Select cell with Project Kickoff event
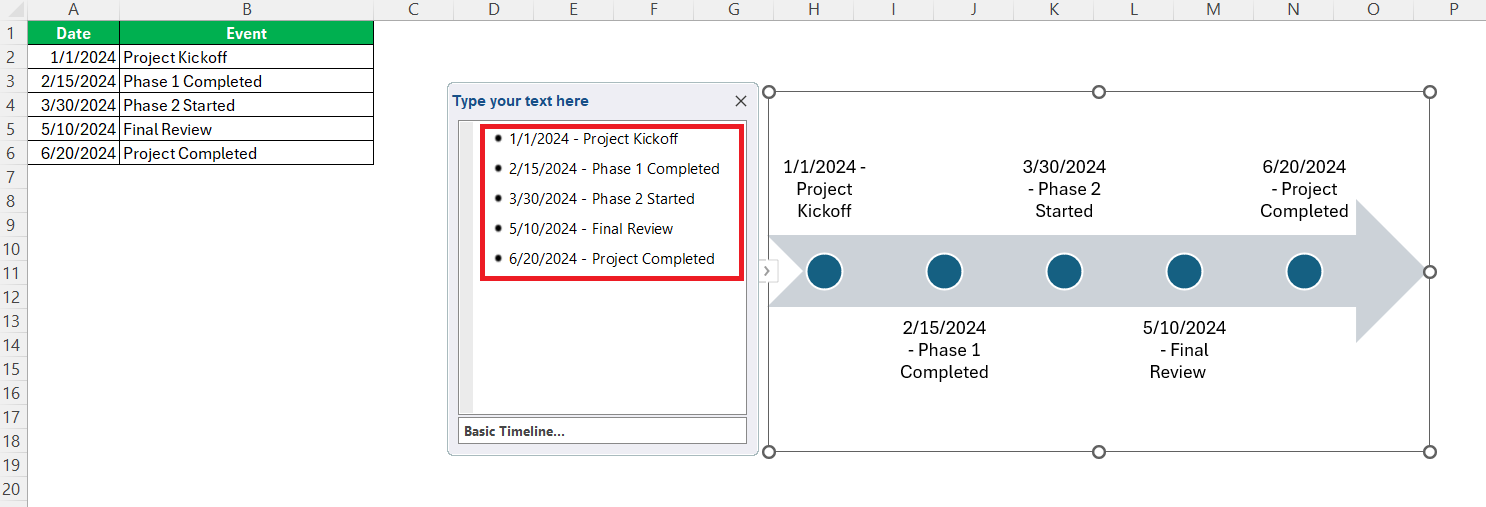Viewport: 1486px width, 507px height. [x=246, y=57]
